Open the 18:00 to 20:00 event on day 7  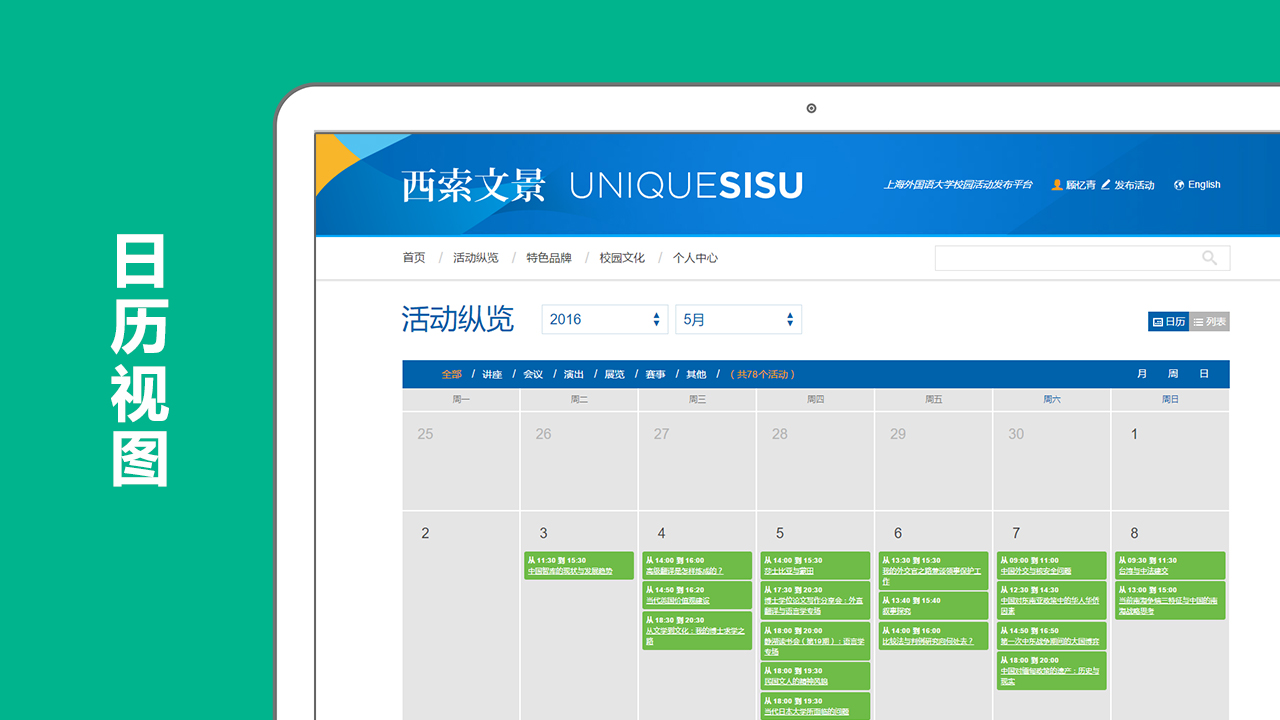(x=1051, y=671)
